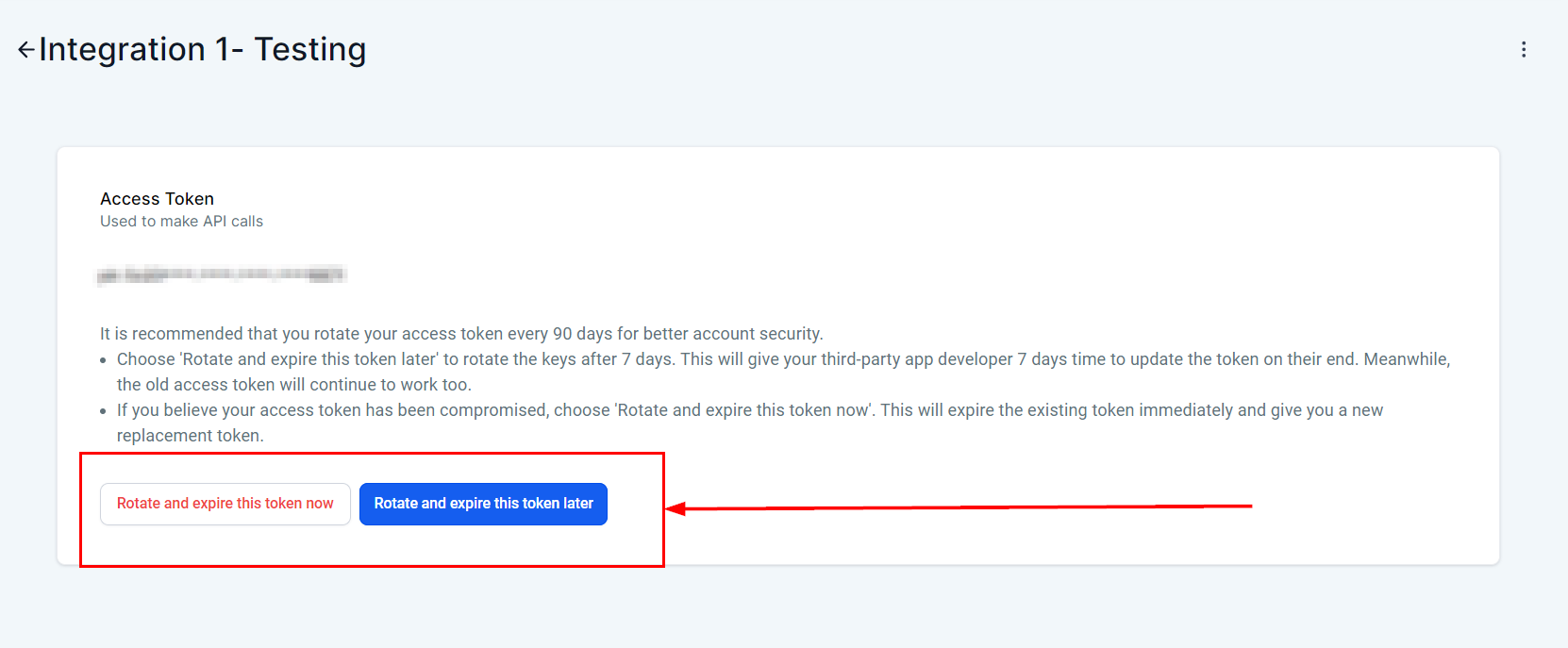This screenshot has width=1568, height=648.
Task: Open the three-dot more options menu
Action: (x=1523, y=50)
